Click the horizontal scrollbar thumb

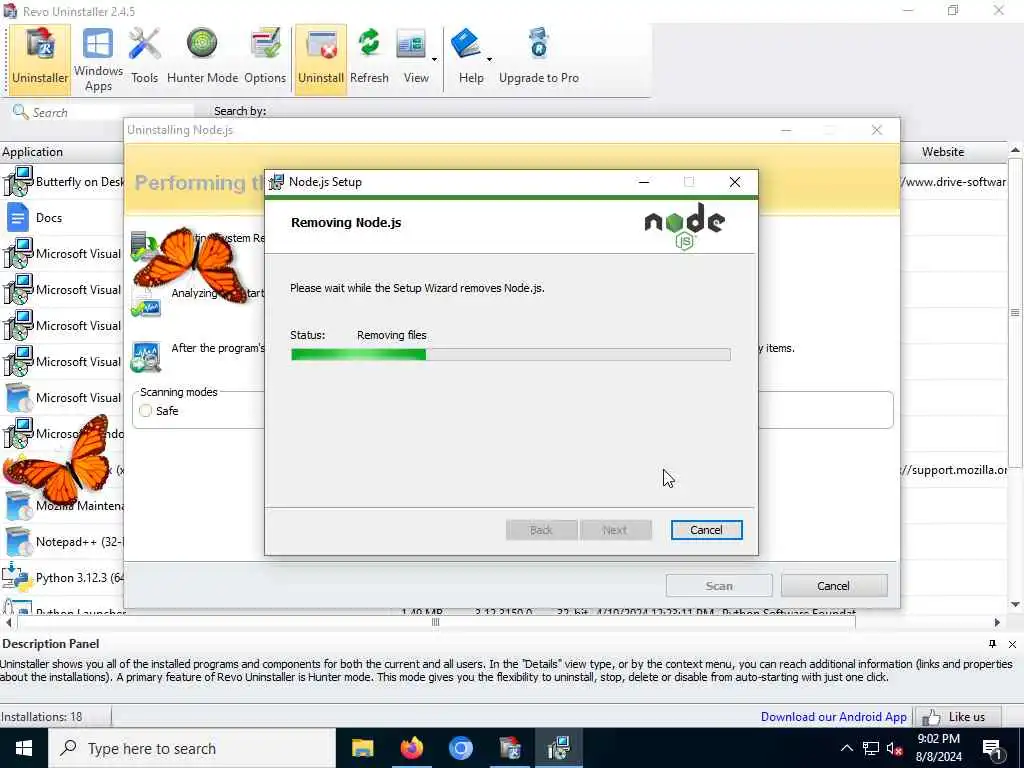point(436,622)
